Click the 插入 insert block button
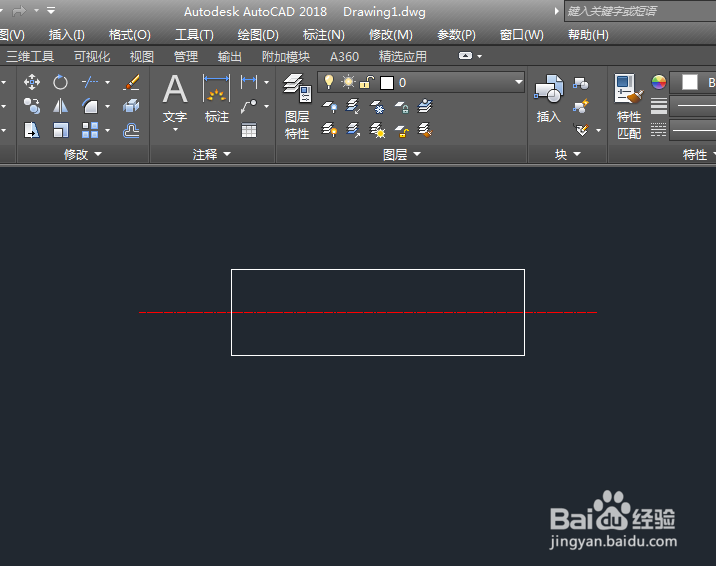This screenshot has width=716, height=566. [548, 98]
